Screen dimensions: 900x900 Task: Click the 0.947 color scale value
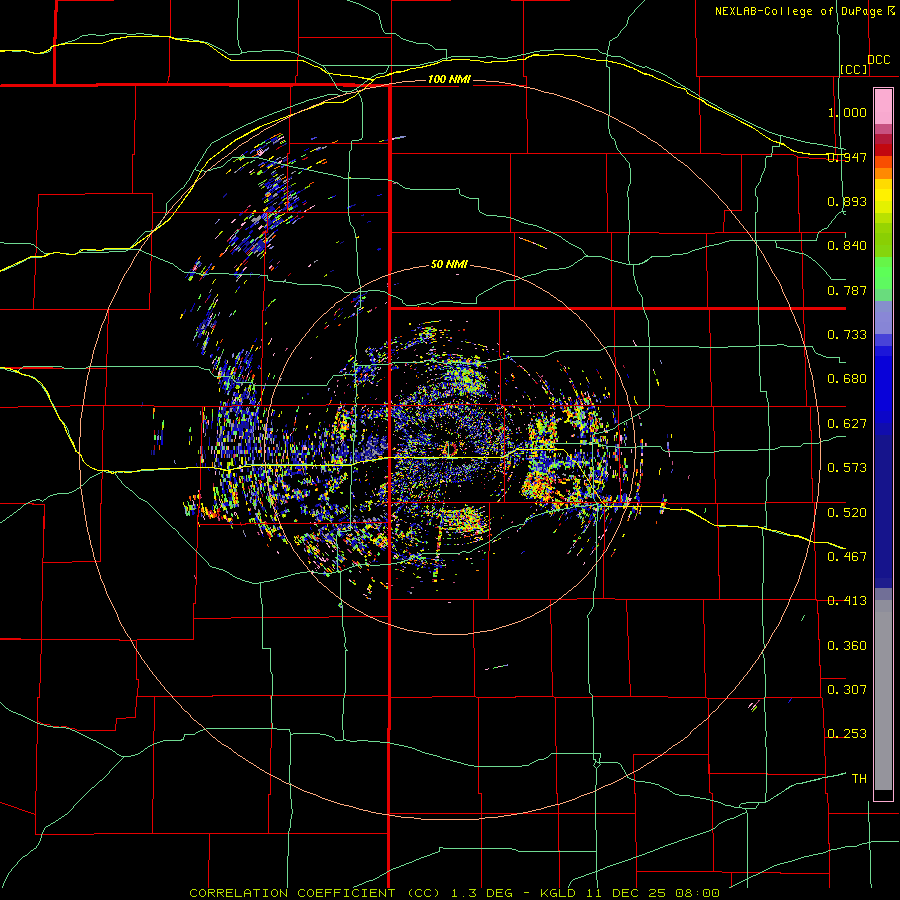tap(847, 157)
